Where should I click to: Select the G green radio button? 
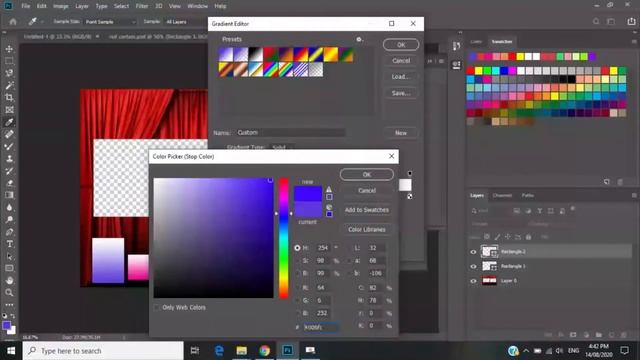(x=297, y=300)
